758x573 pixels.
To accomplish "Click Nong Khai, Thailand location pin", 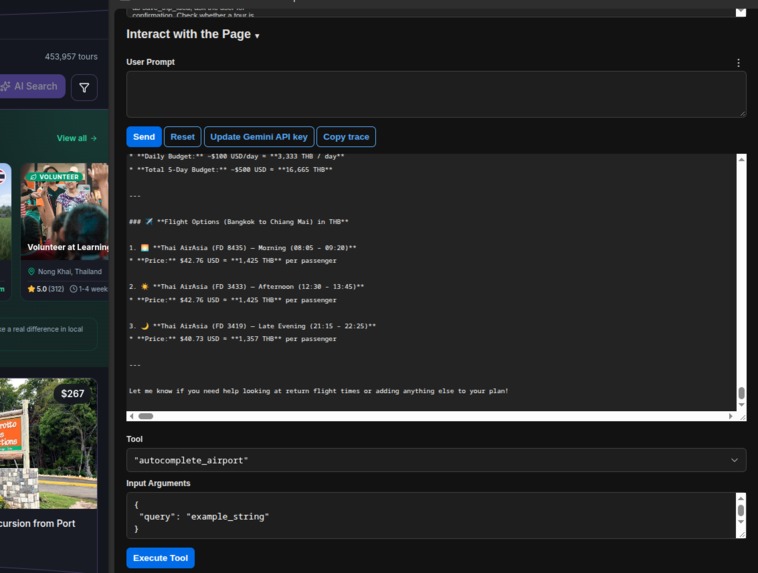I will (31, 272).
